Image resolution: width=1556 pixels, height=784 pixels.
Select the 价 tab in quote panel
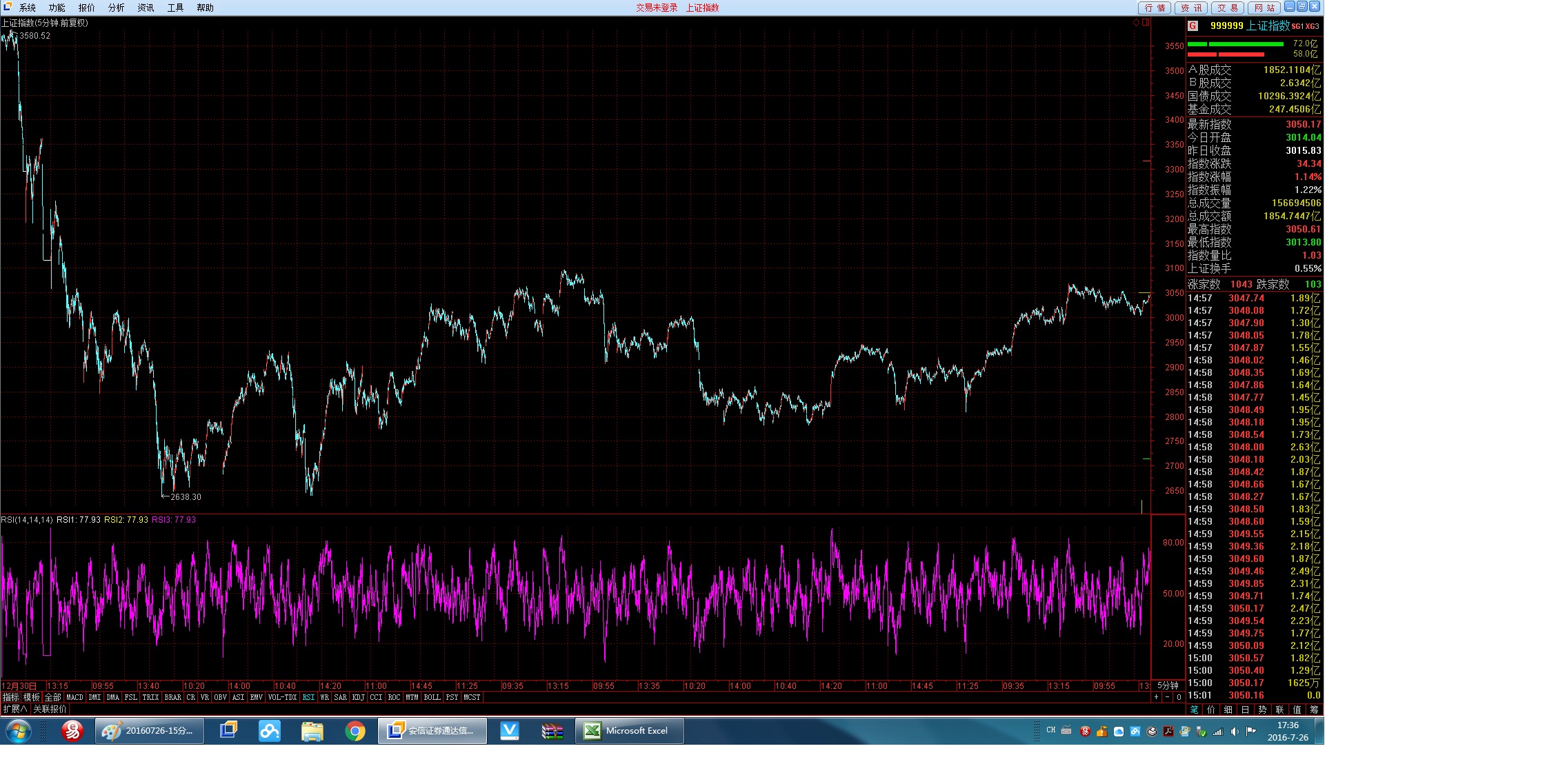(x=1212, y=710)
